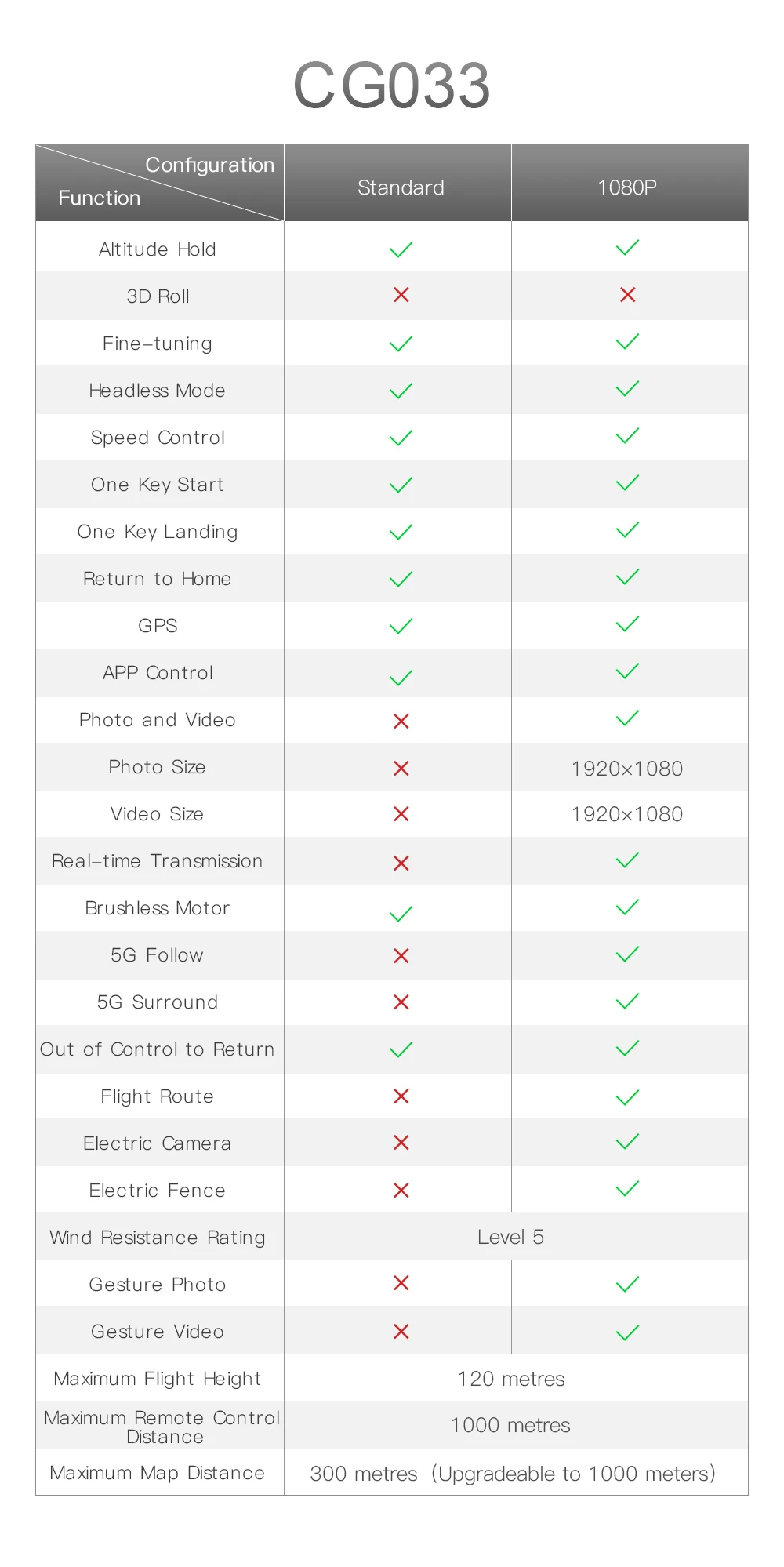Click green check for Real-time Transmission 1080P
The image size is (784, 1567).
pyautogui.click(x=627, y=860)
